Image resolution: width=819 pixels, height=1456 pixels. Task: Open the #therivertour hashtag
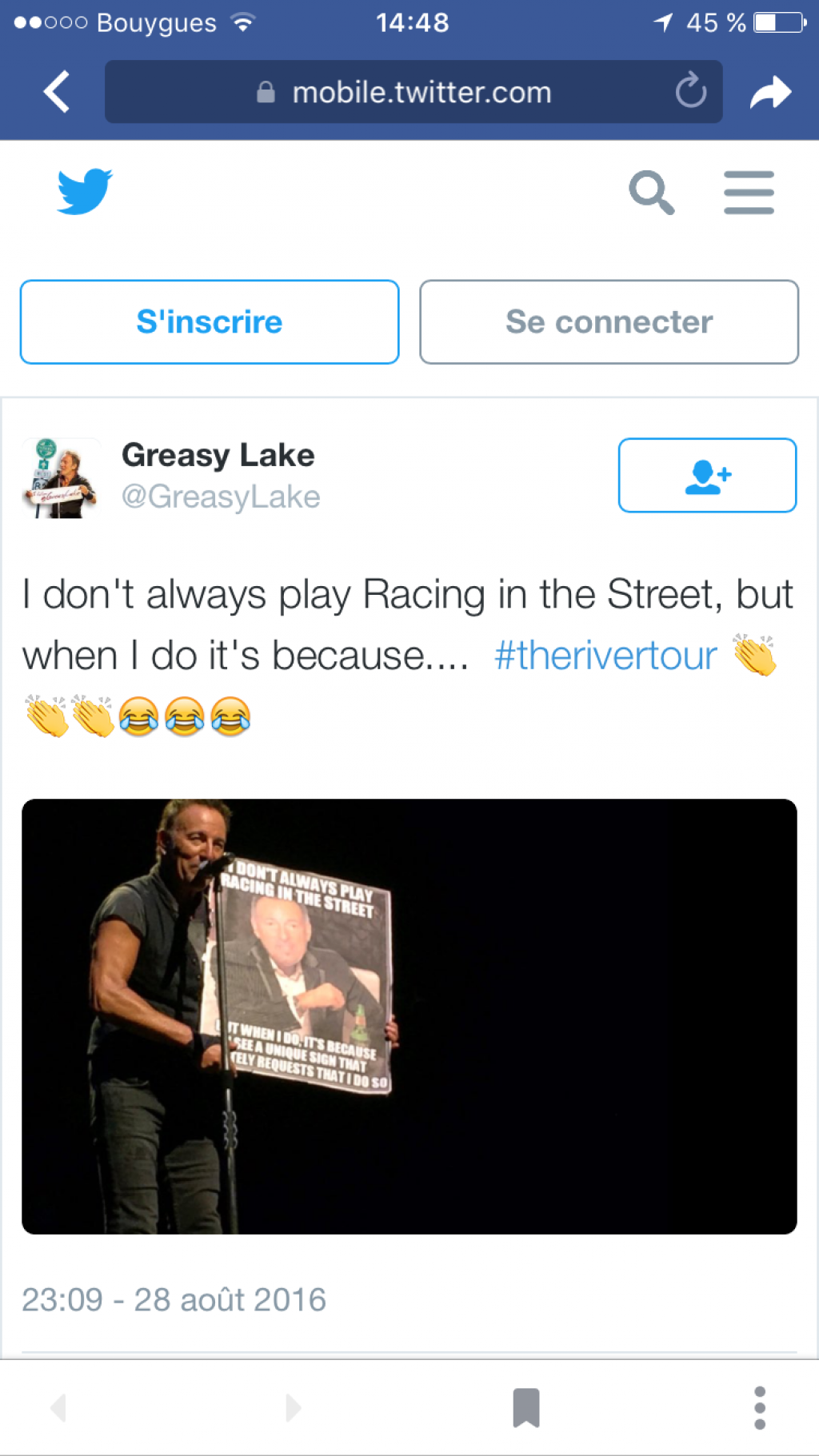[605, 656]
